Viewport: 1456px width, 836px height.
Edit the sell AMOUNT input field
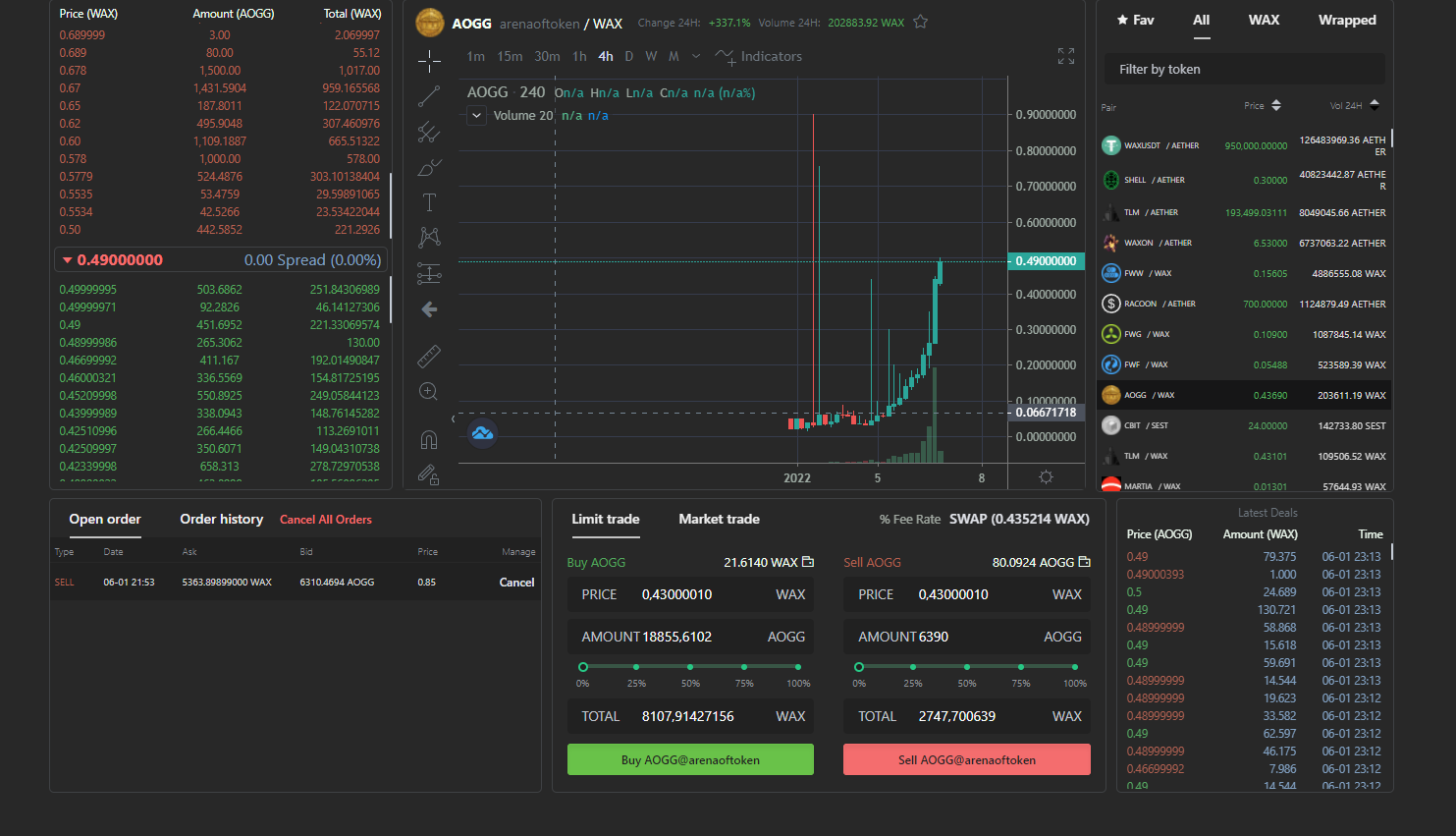(x=967, y=637)
